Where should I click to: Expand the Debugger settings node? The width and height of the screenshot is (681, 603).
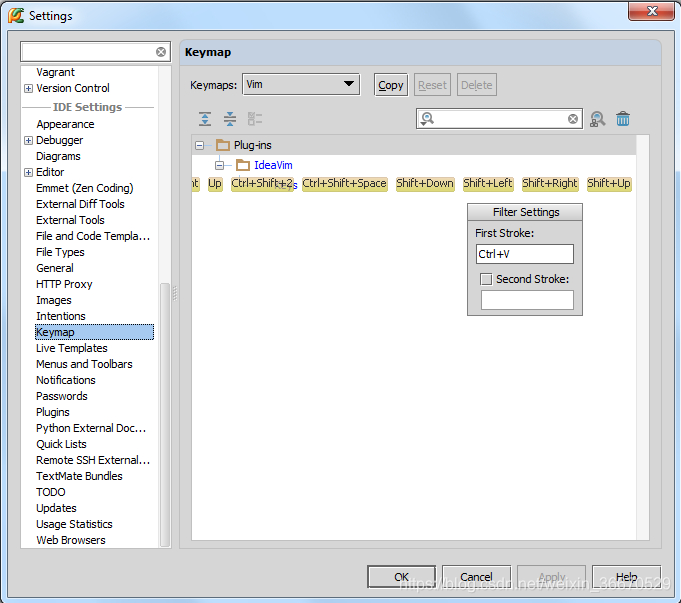[28, 140]
